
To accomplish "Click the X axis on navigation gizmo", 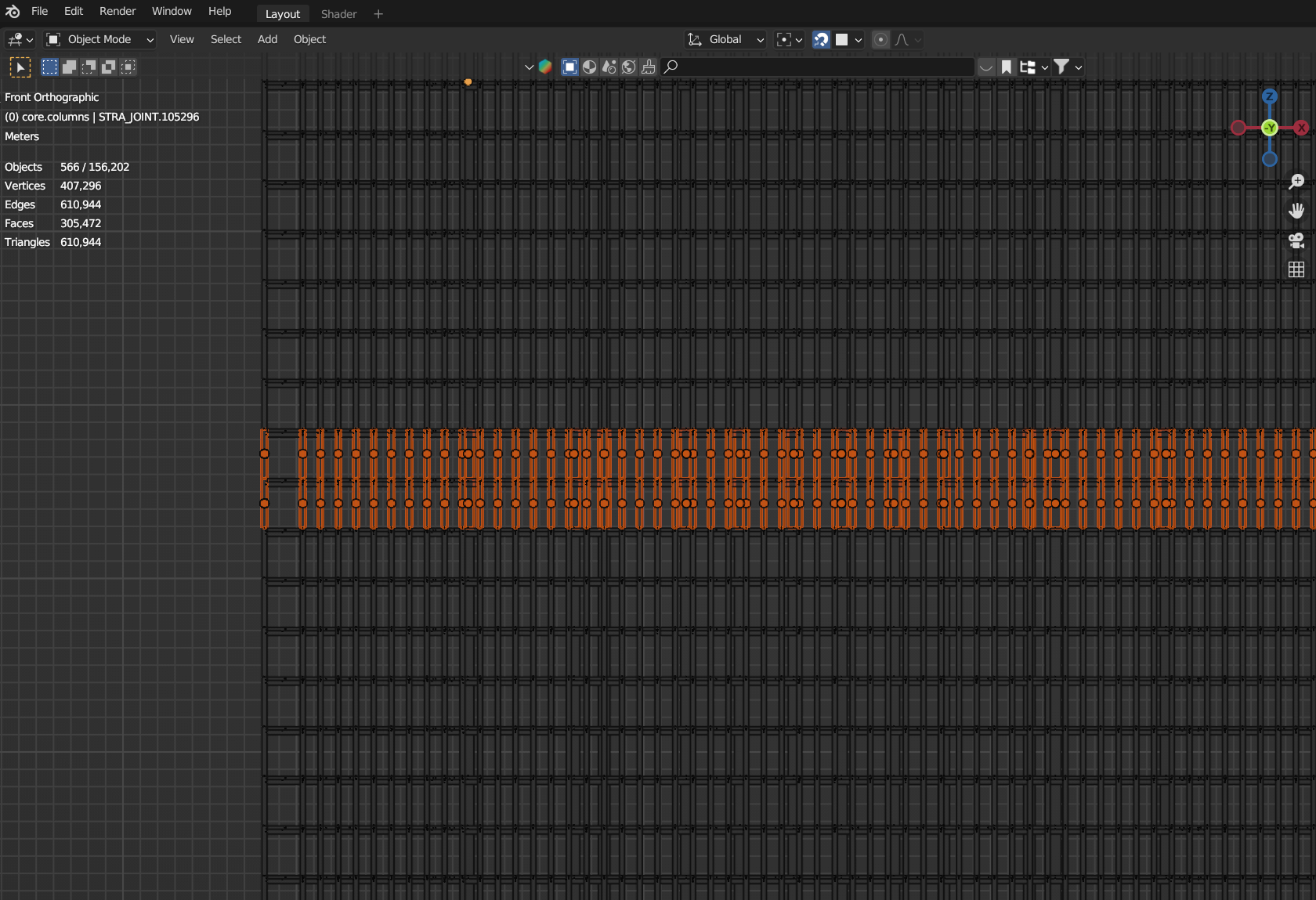I will pyautogui.click(x=1301, y=128).
